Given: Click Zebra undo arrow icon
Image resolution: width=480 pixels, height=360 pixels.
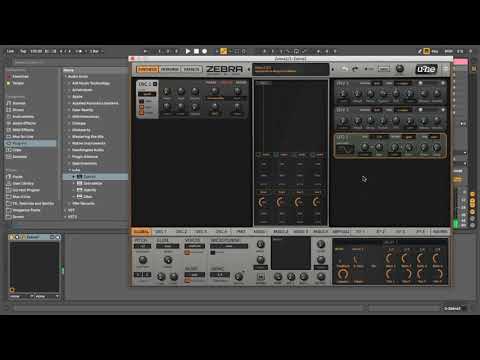Looking at the screenshot, I should coord(344,69).
